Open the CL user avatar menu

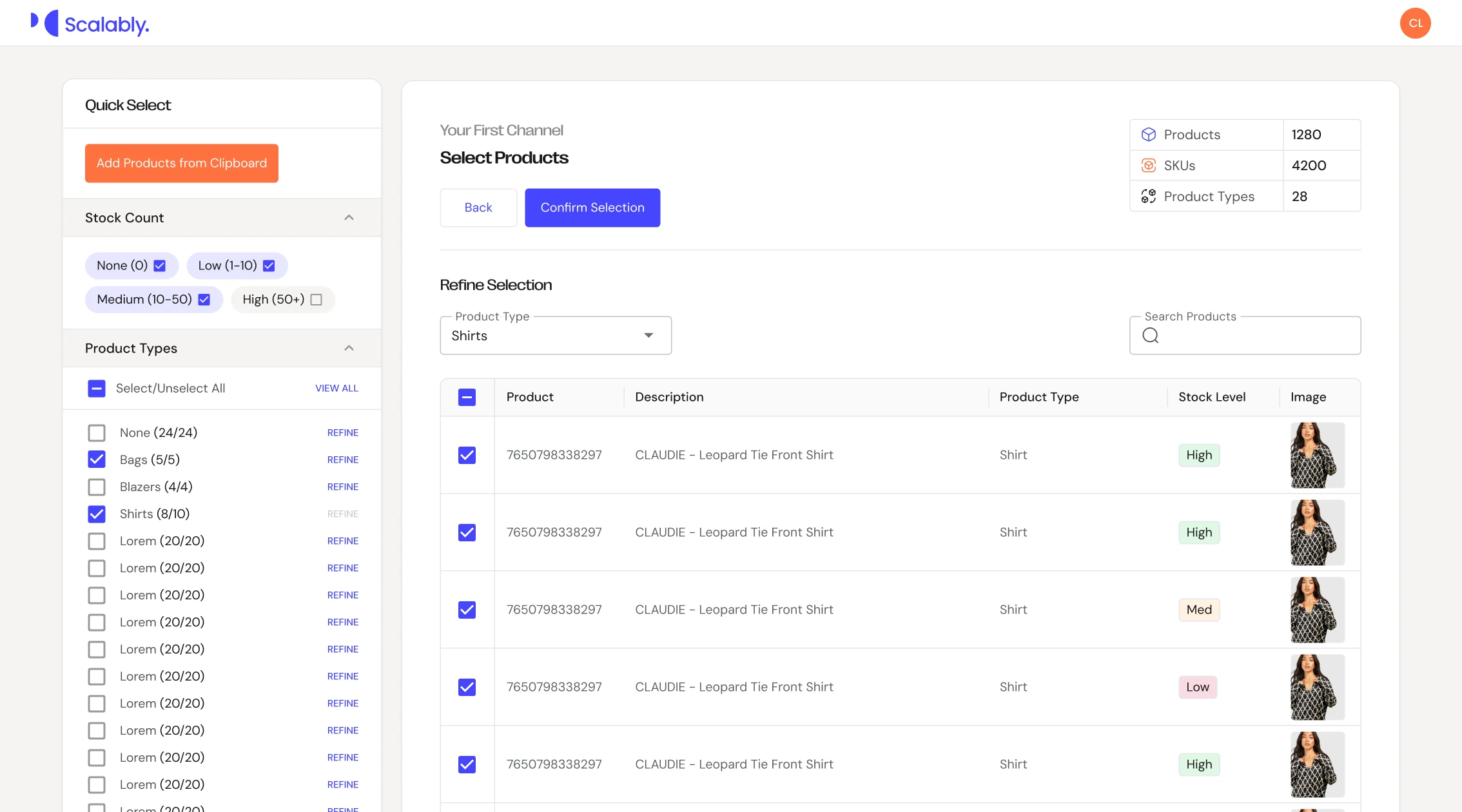[1415, 23]
